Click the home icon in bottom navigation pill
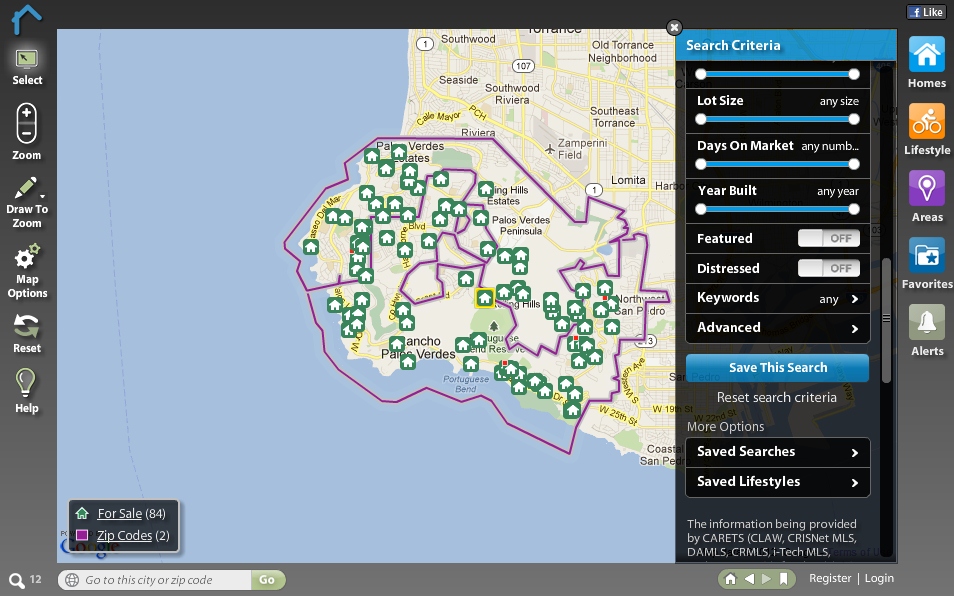The image size is (954, 596). 730,579
